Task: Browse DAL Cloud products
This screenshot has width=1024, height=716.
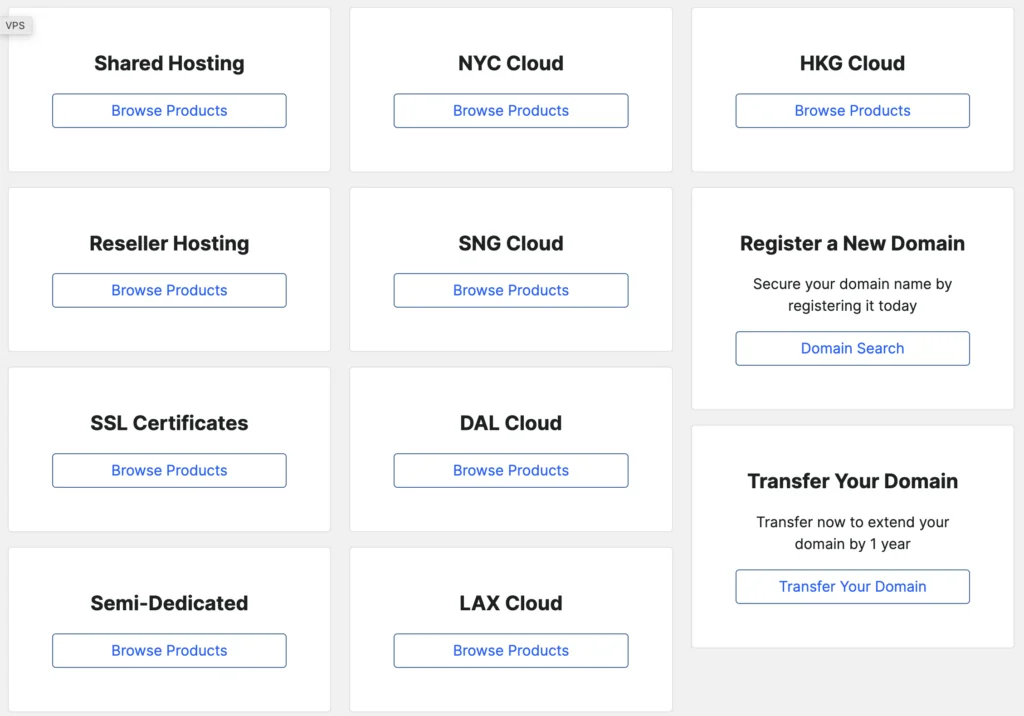Action: pyautogui.click(x=511, y=470)
